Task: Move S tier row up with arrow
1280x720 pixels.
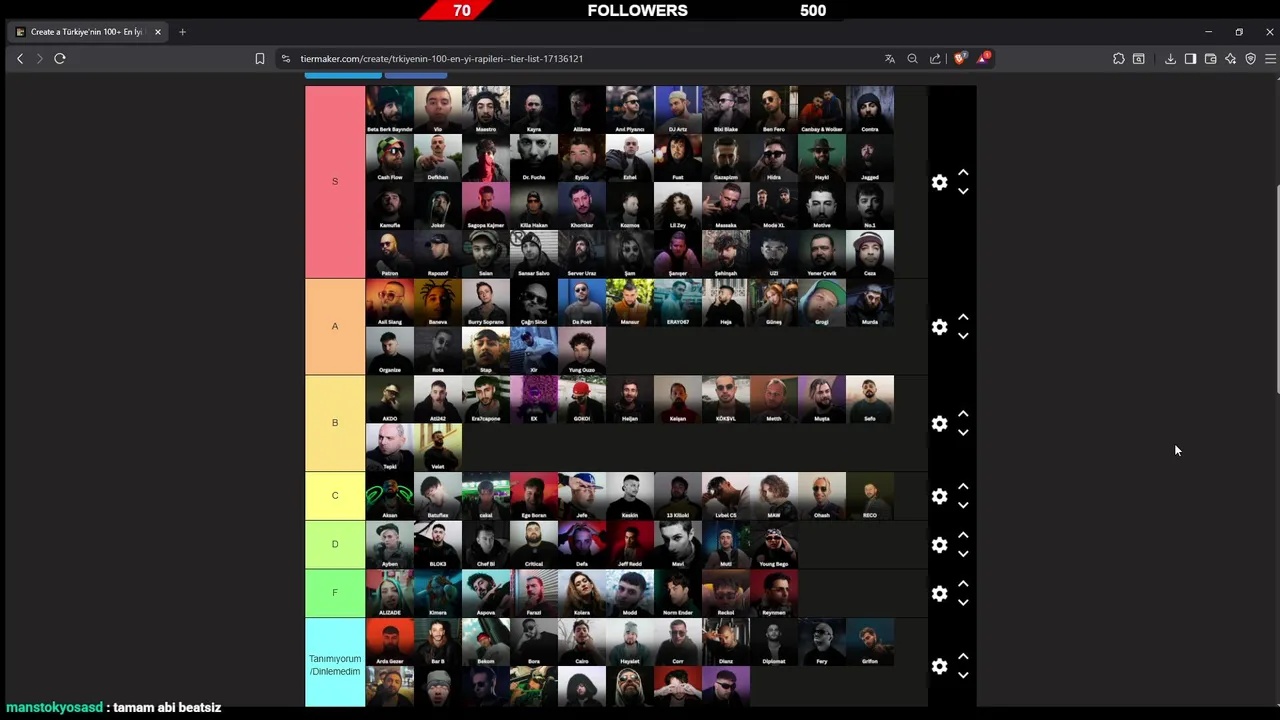Action: click(x=963, y=173)
